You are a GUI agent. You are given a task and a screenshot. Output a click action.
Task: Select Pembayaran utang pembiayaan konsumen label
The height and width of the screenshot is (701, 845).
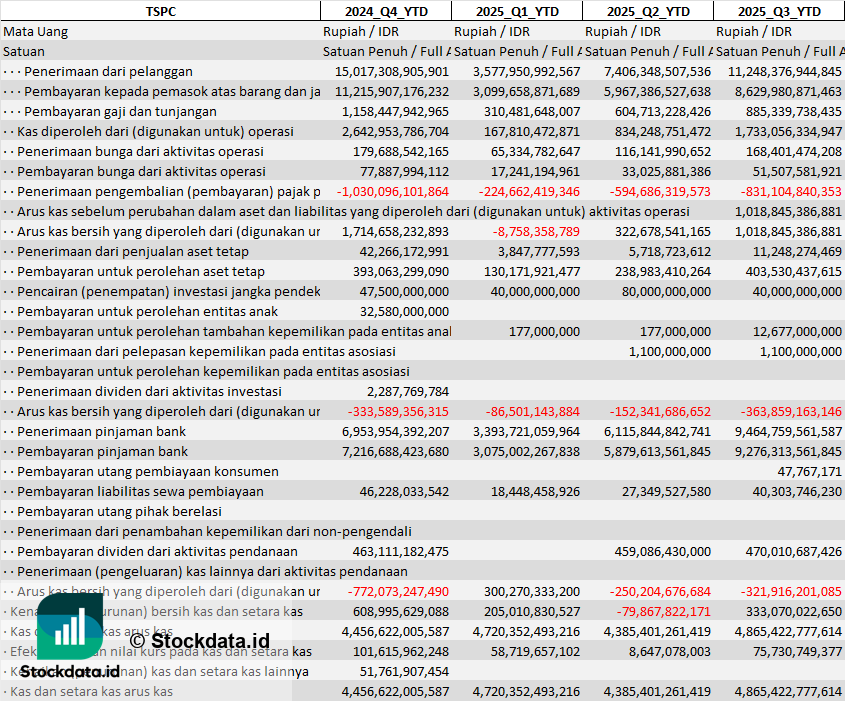click(x=148, y=471)
